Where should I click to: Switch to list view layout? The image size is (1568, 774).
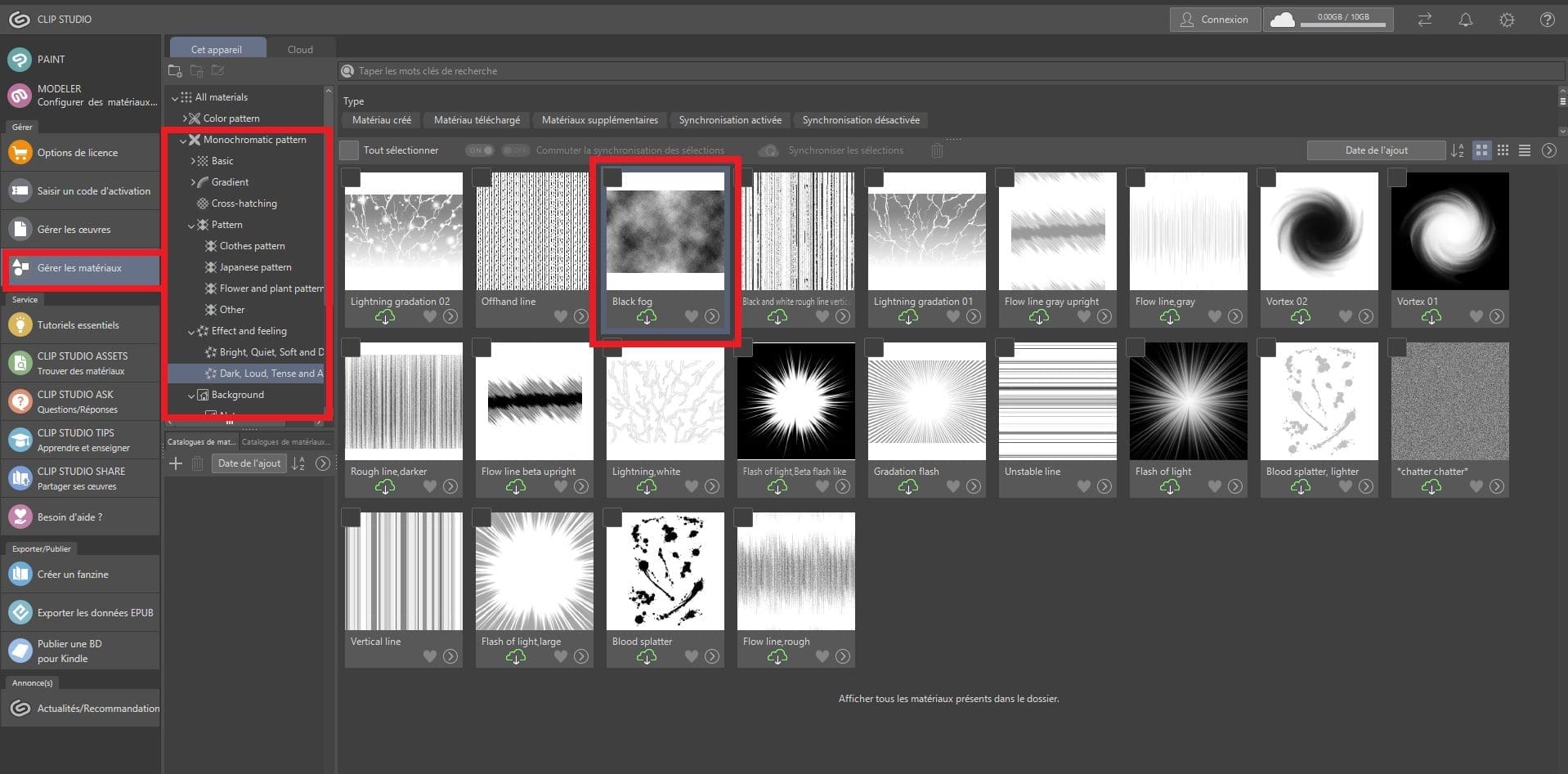(1525, 150)
